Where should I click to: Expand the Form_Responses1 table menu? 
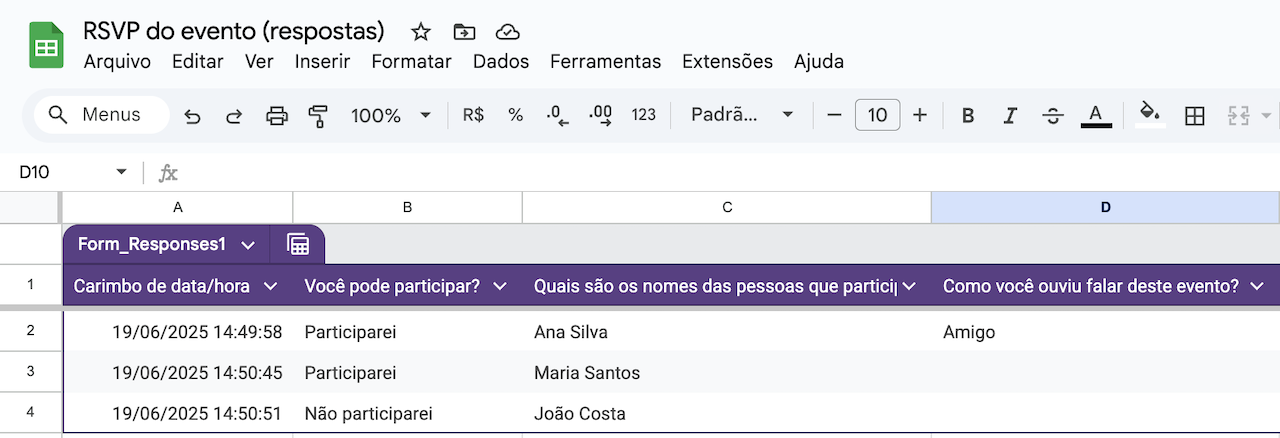tap(248, 245)
